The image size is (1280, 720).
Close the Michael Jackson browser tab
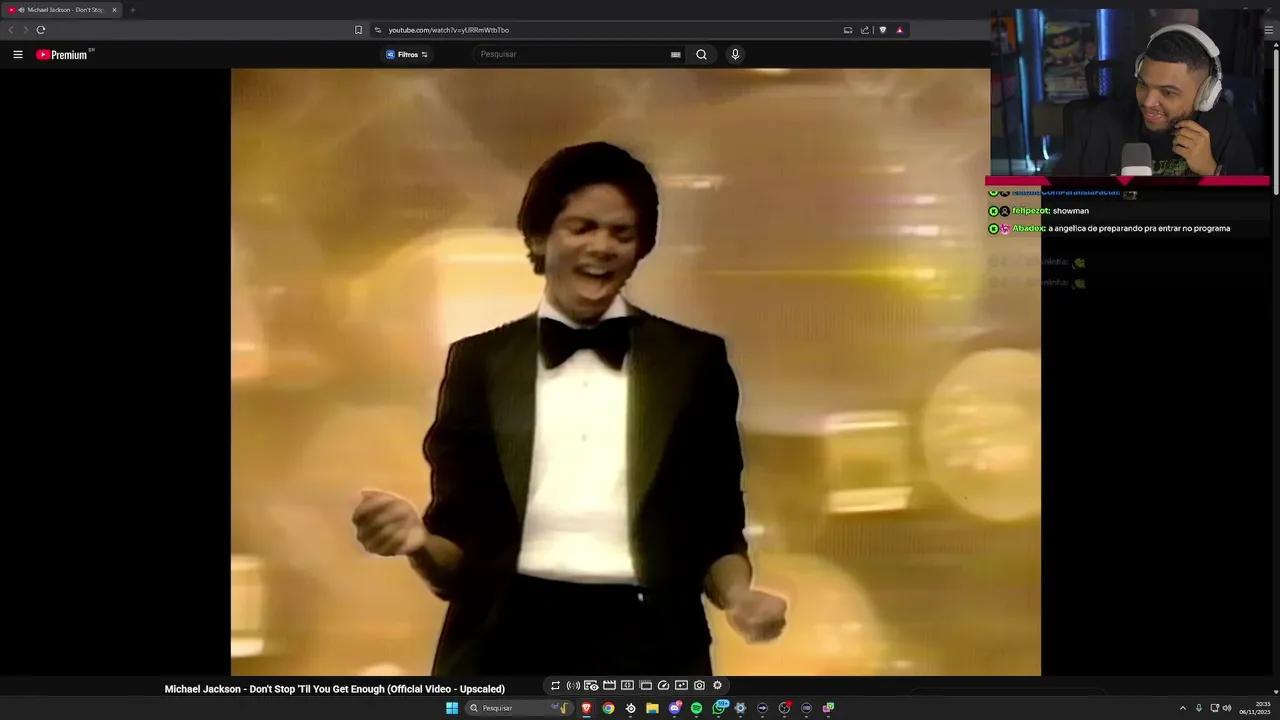[114, 10]
